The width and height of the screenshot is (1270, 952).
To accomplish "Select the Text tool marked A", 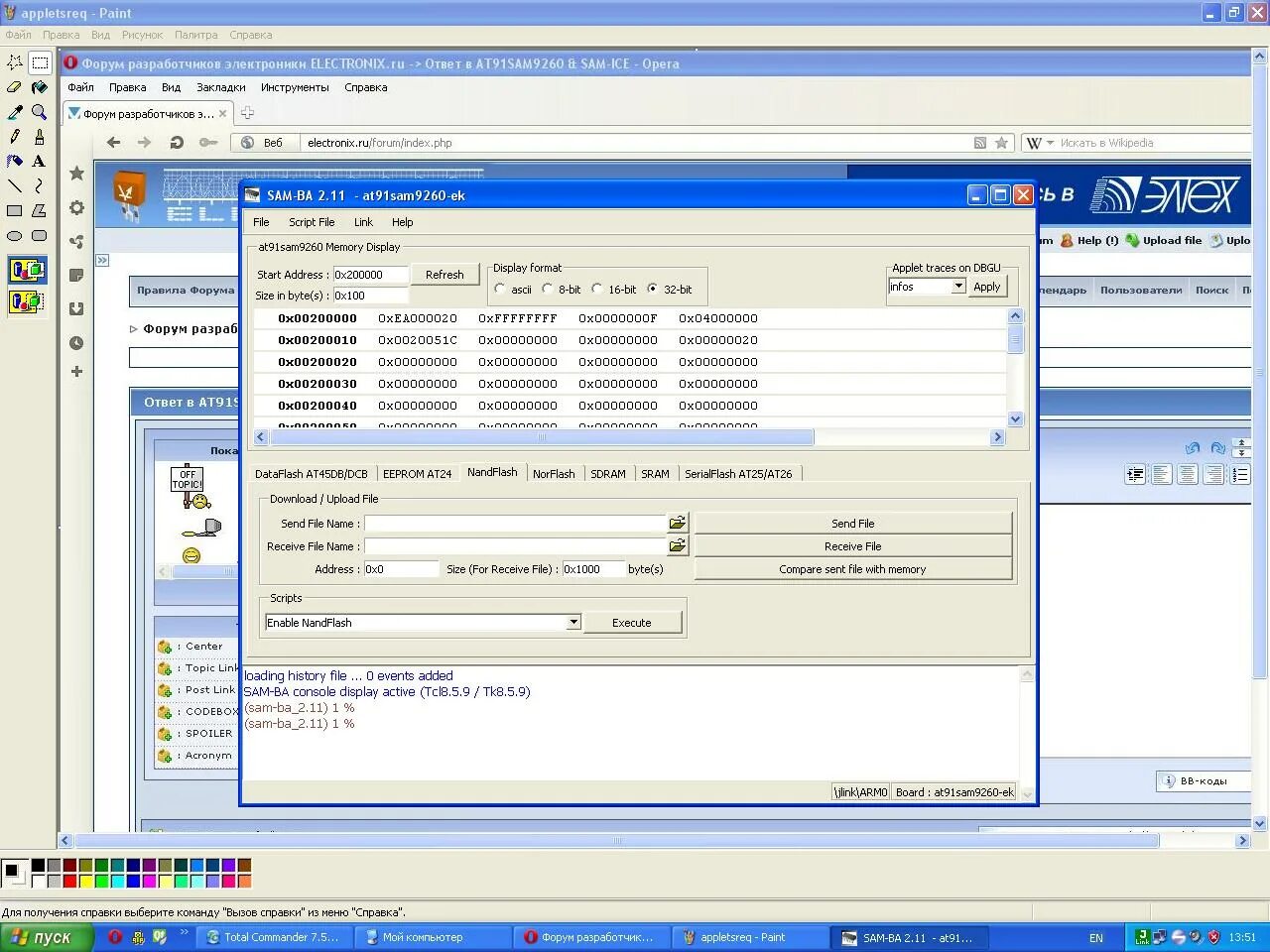I will (40, 161).
